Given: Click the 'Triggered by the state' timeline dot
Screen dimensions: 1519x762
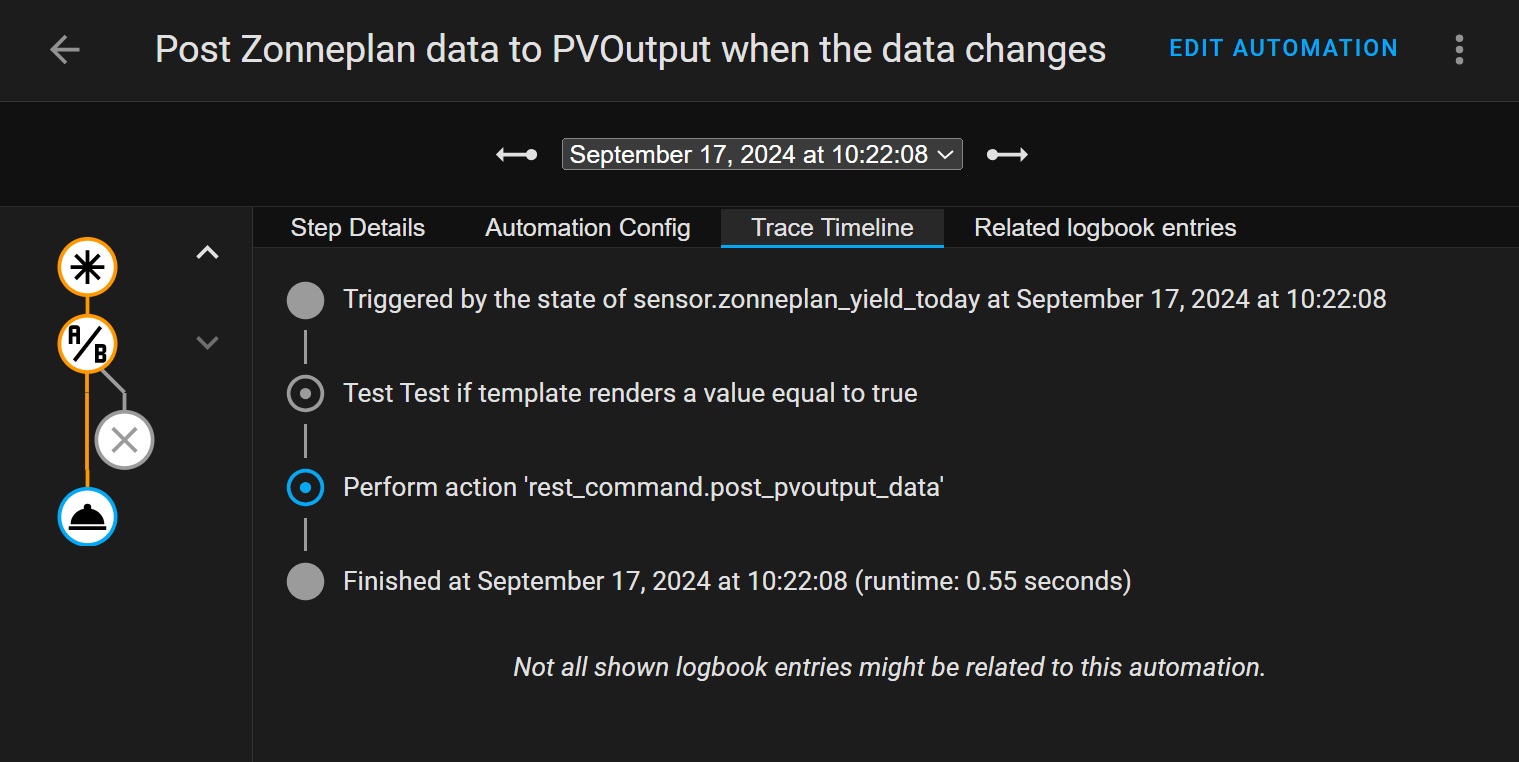Looking at the screenshot, I should [305, 300].
